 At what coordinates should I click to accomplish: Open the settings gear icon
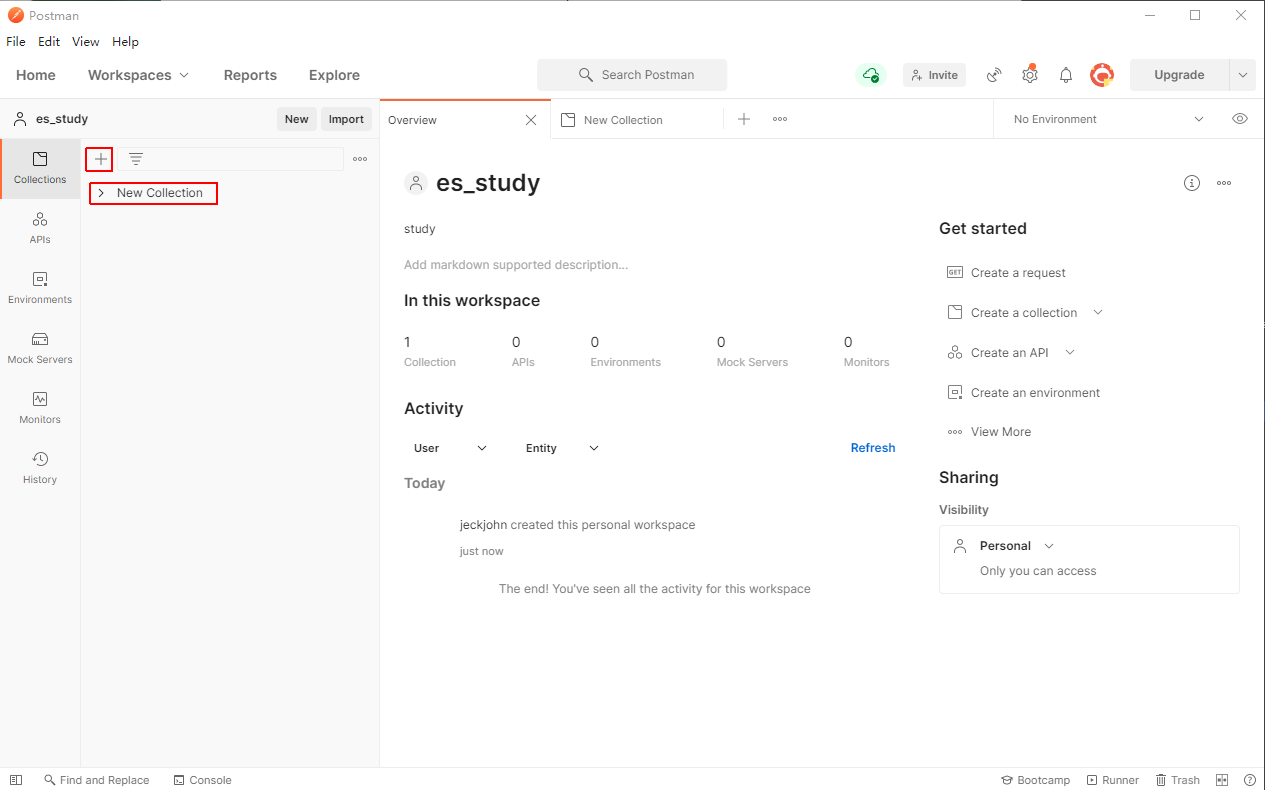[1029, 75]
